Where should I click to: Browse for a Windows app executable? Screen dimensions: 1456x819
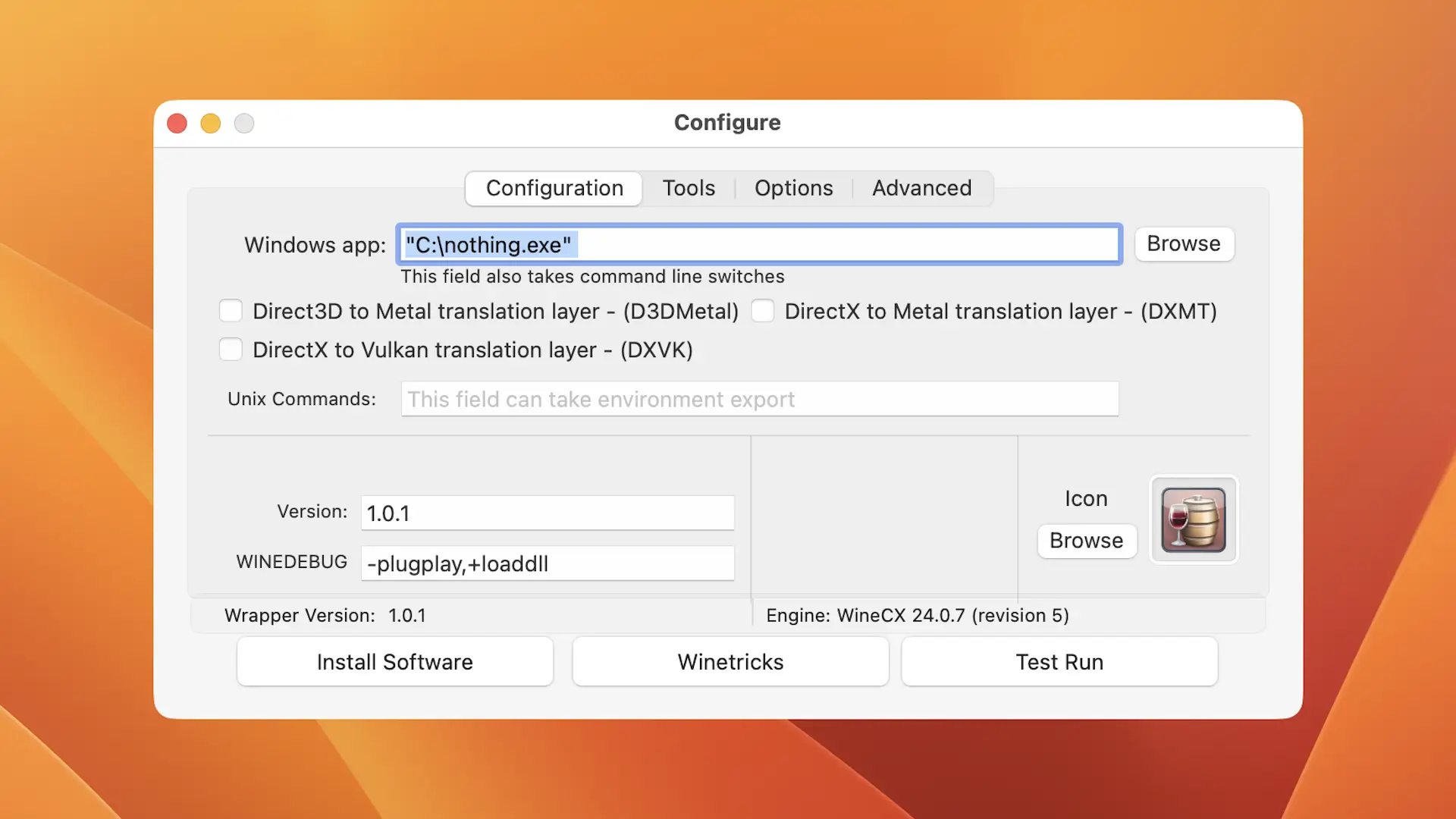pos(1183,244)
